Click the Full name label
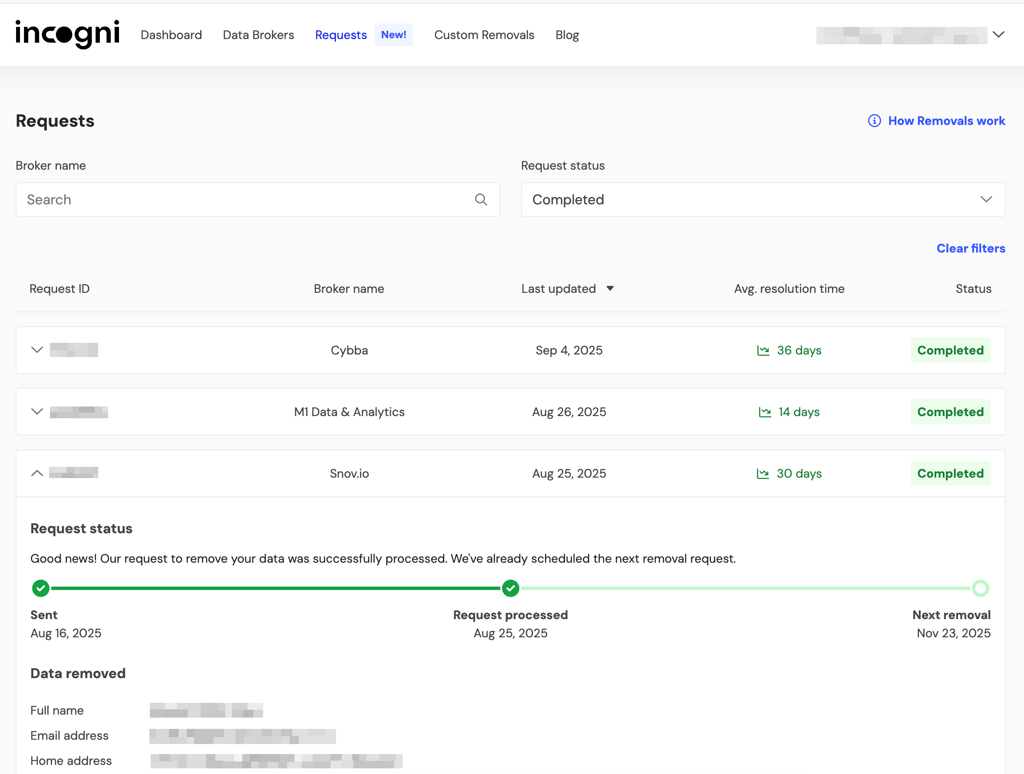Screen dimensions: 1024x774 tap(57, 711)
